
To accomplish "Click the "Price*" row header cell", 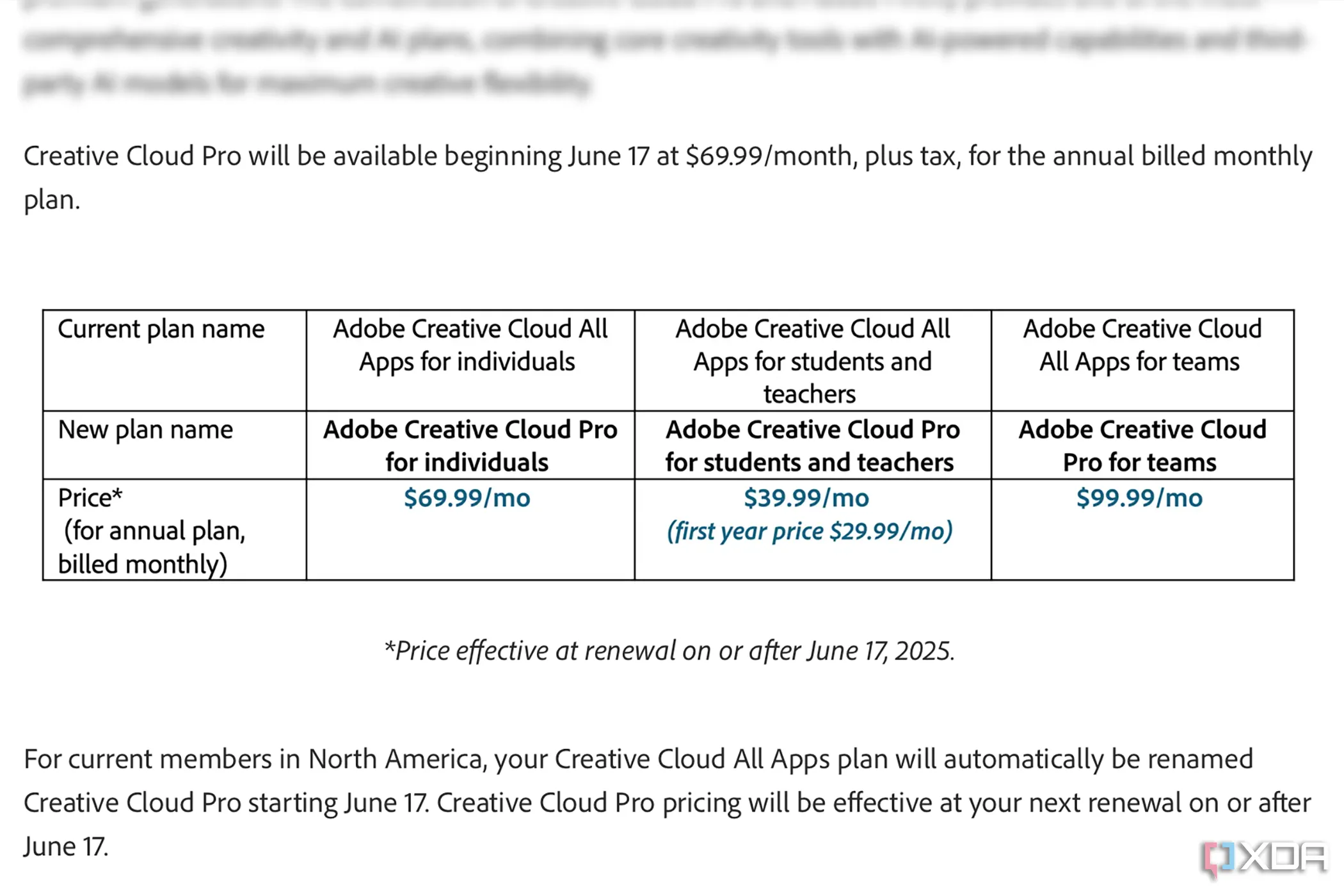I will [90, 498].
